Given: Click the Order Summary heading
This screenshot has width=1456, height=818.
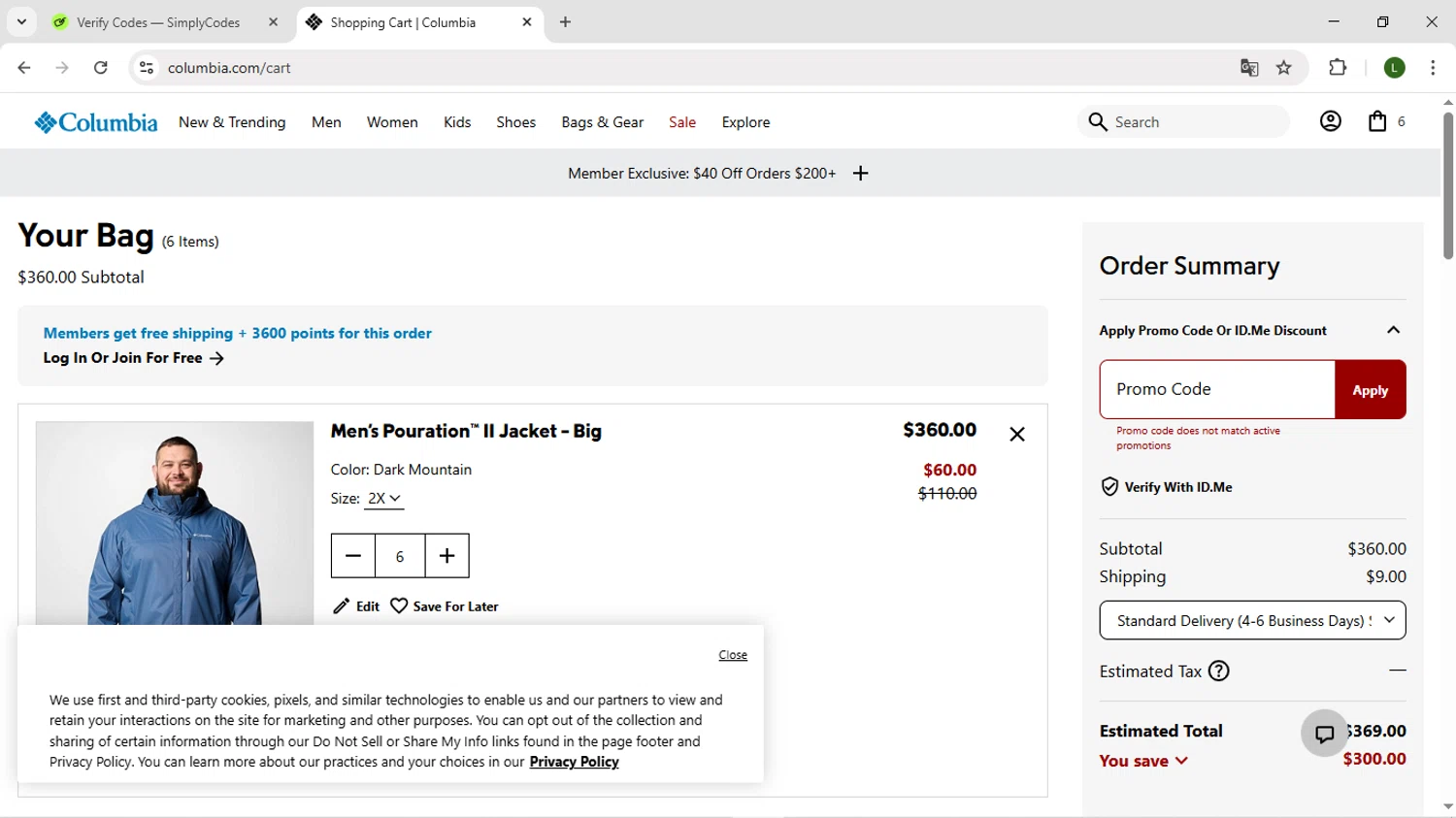Looking at the screenshot, I should pyautogui.click(x=1189, y=266).
